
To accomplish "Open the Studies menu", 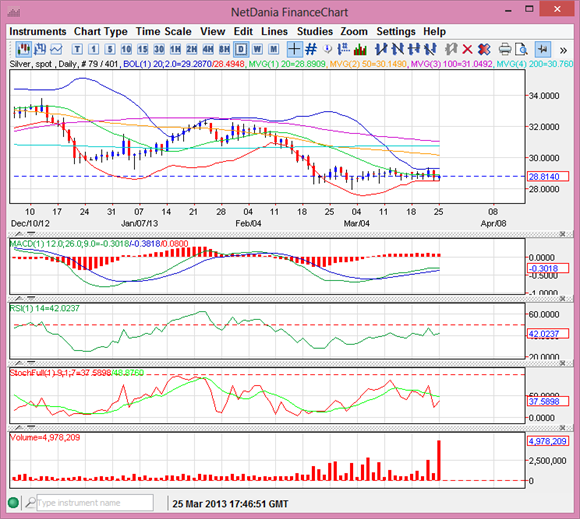I will tap(315, 31).
